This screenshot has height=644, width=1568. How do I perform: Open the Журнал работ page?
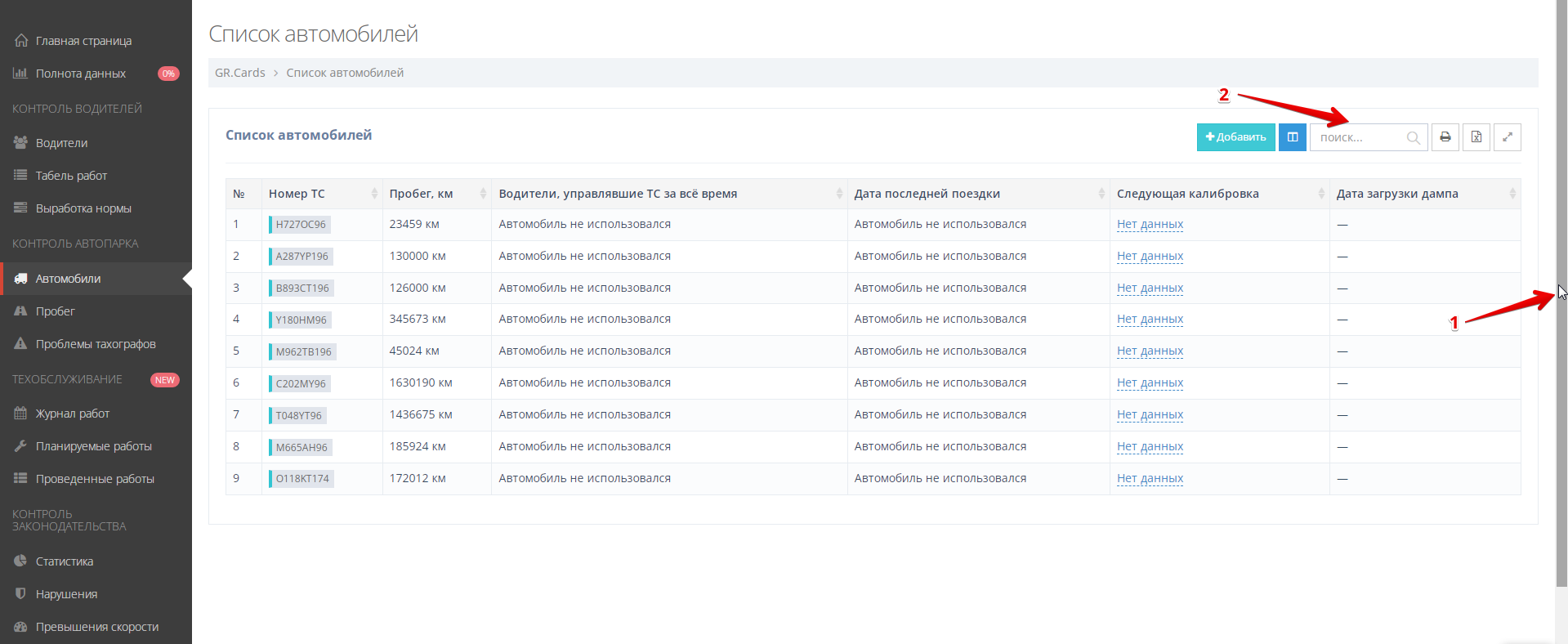[72, 414]
